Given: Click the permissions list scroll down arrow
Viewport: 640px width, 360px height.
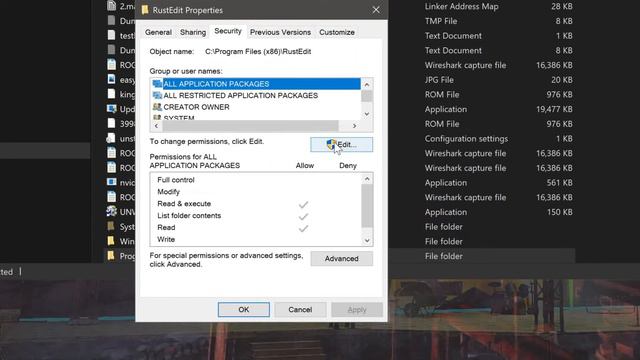Looking at the screenshot, I should pyautogui.click(x=367, y=240).
